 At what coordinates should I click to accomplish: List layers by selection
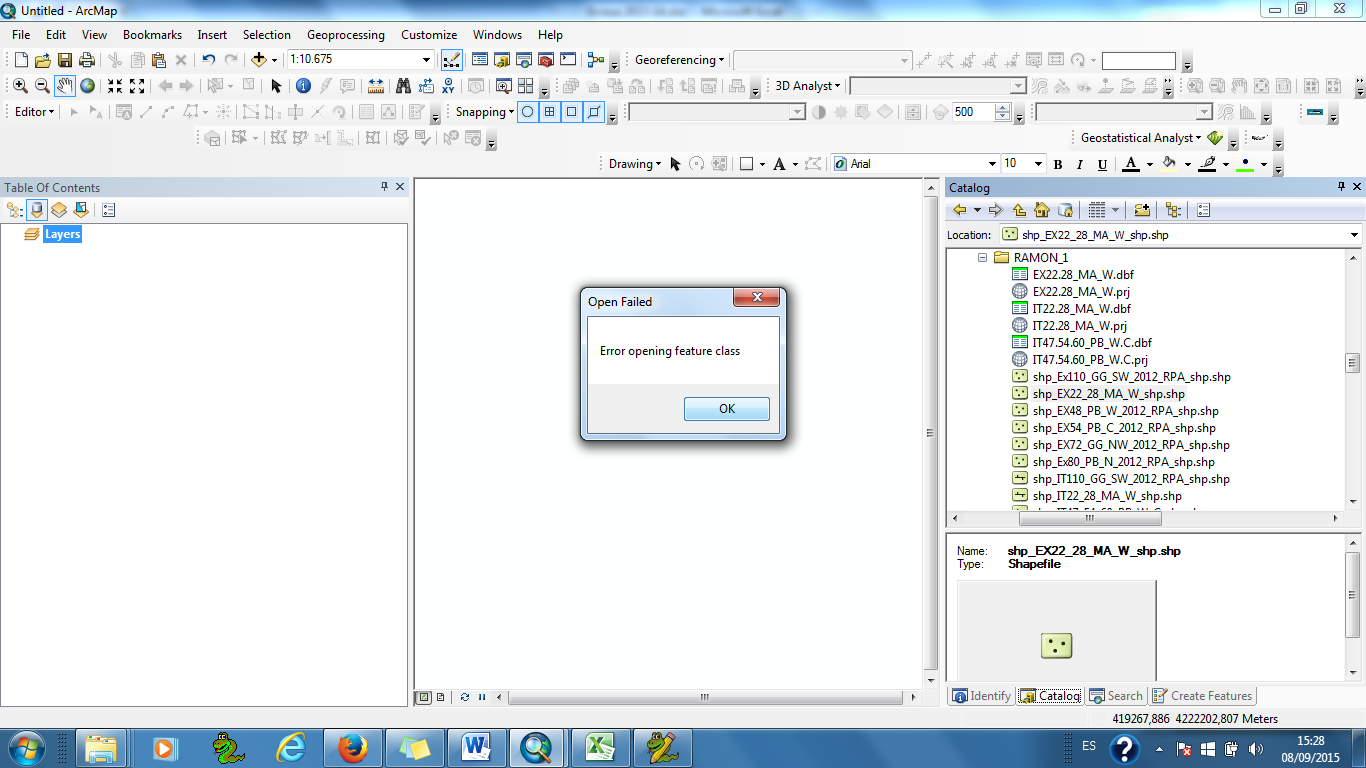[x=81, y=210]
